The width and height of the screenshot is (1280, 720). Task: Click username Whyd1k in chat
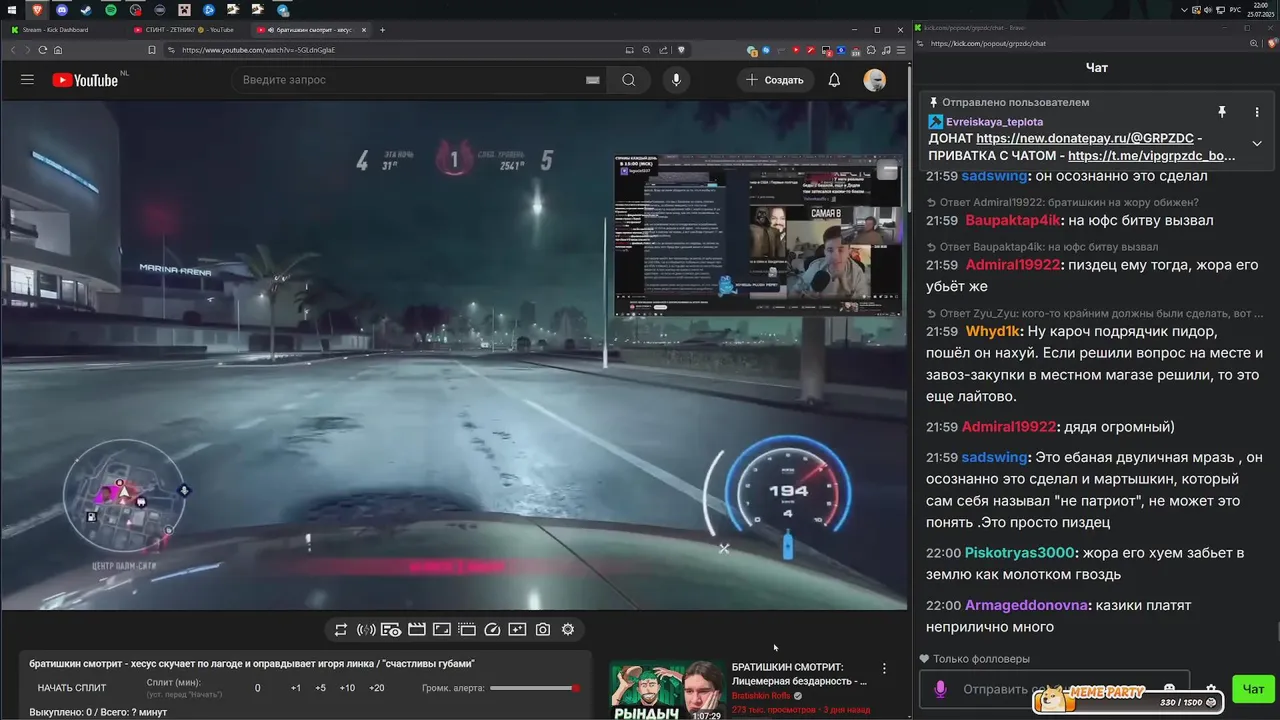[x=993, y=331]
